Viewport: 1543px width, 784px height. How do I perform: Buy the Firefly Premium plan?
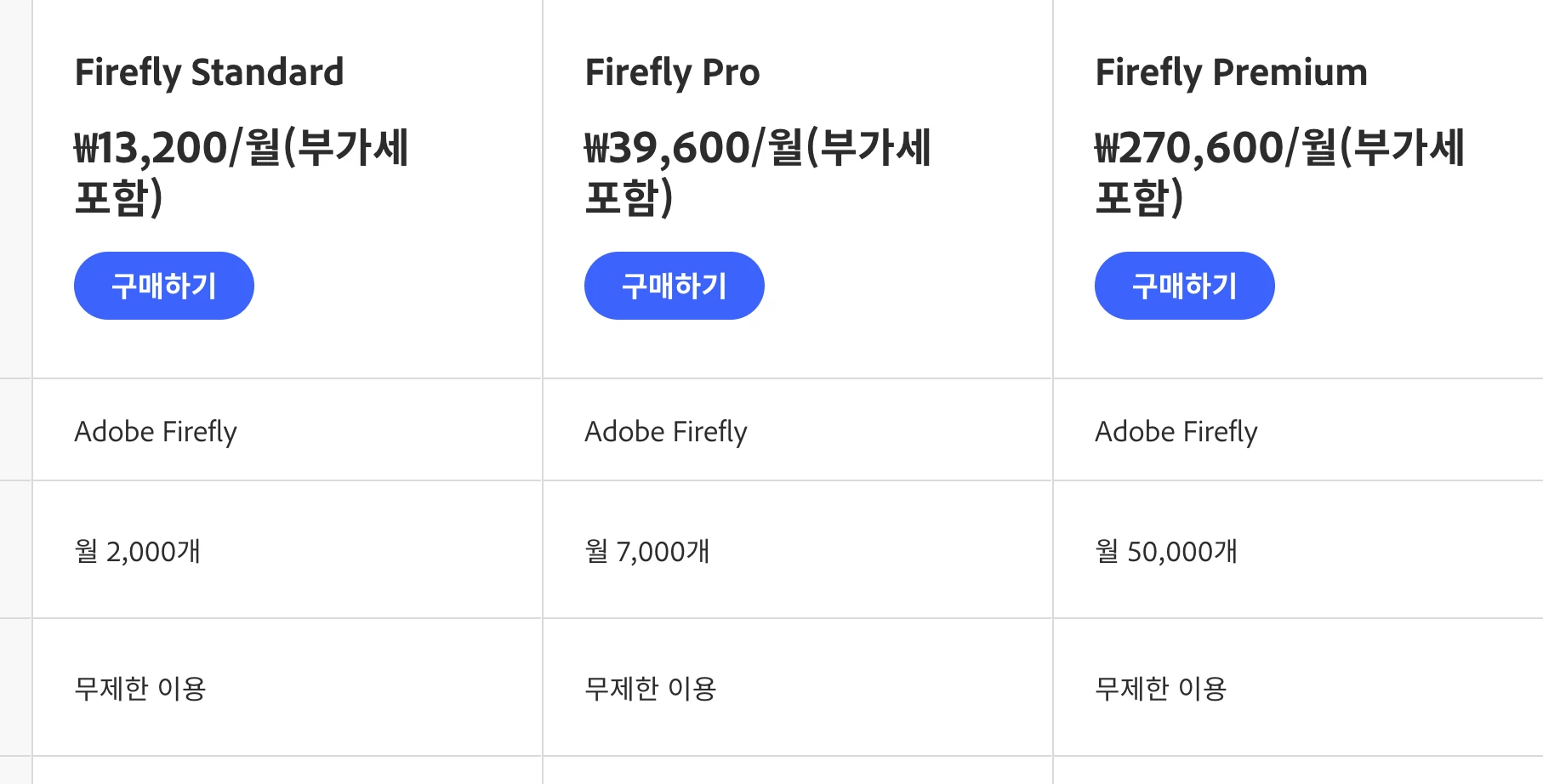coord(1184,286)
